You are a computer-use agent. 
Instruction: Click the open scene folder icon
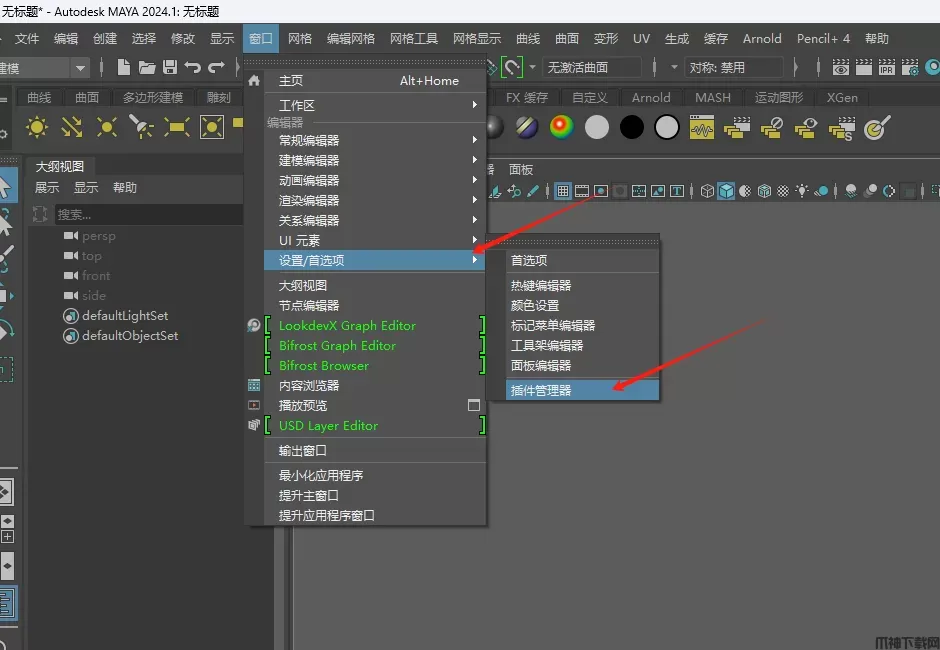(147, 68)
